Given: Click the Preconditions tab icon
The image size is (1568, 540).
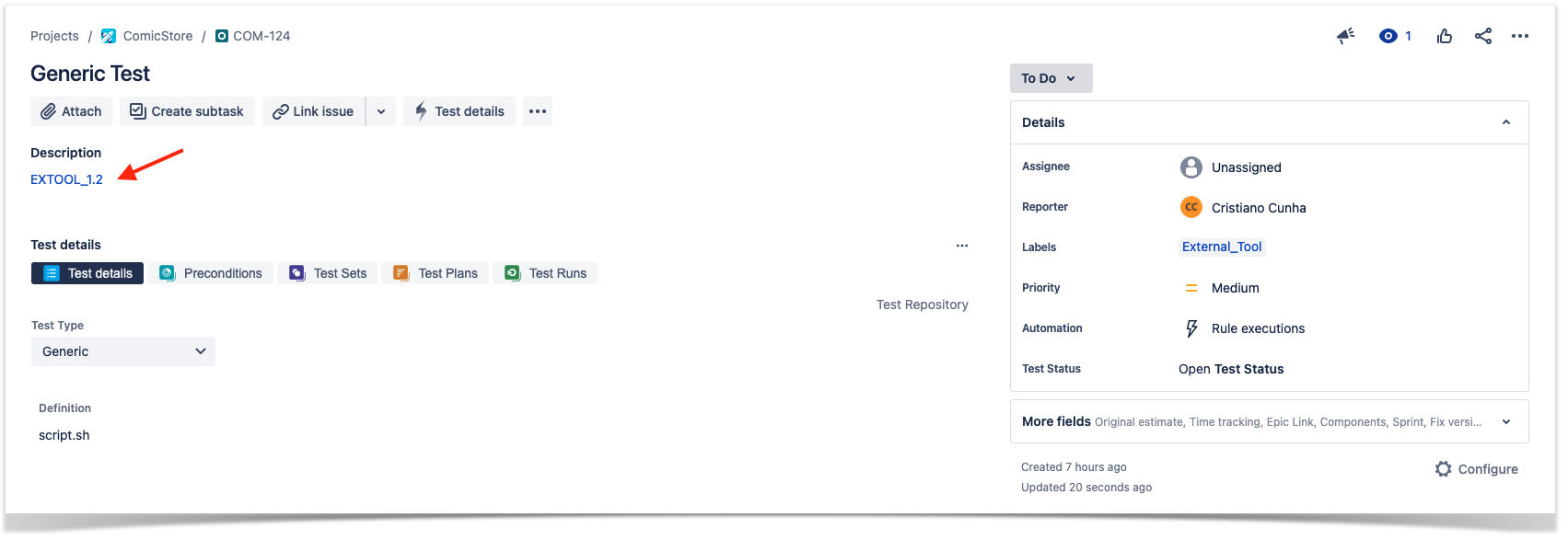Looking at the screenshot, I should pos(168,273).
